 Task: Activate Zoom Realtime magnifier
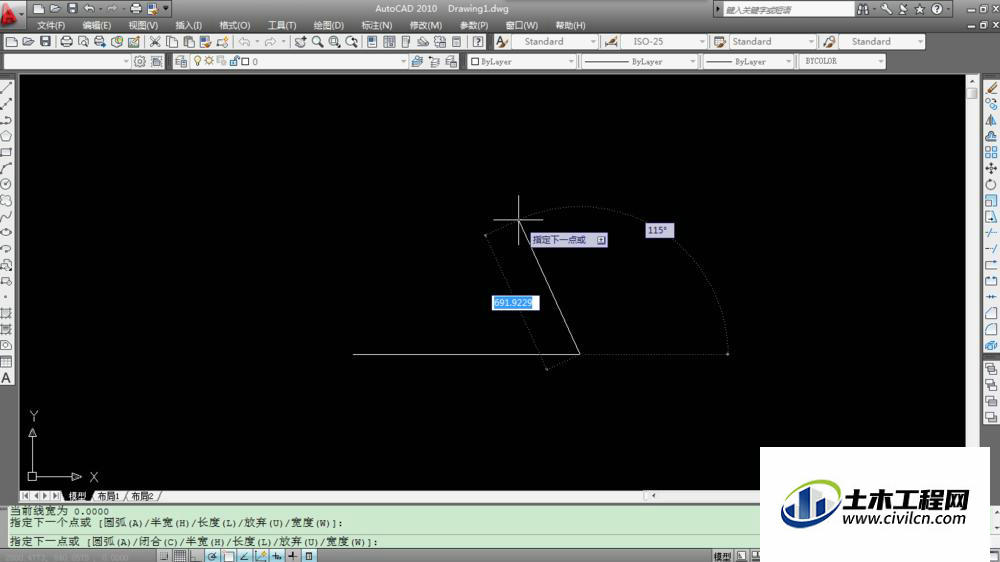pos(317,41)
